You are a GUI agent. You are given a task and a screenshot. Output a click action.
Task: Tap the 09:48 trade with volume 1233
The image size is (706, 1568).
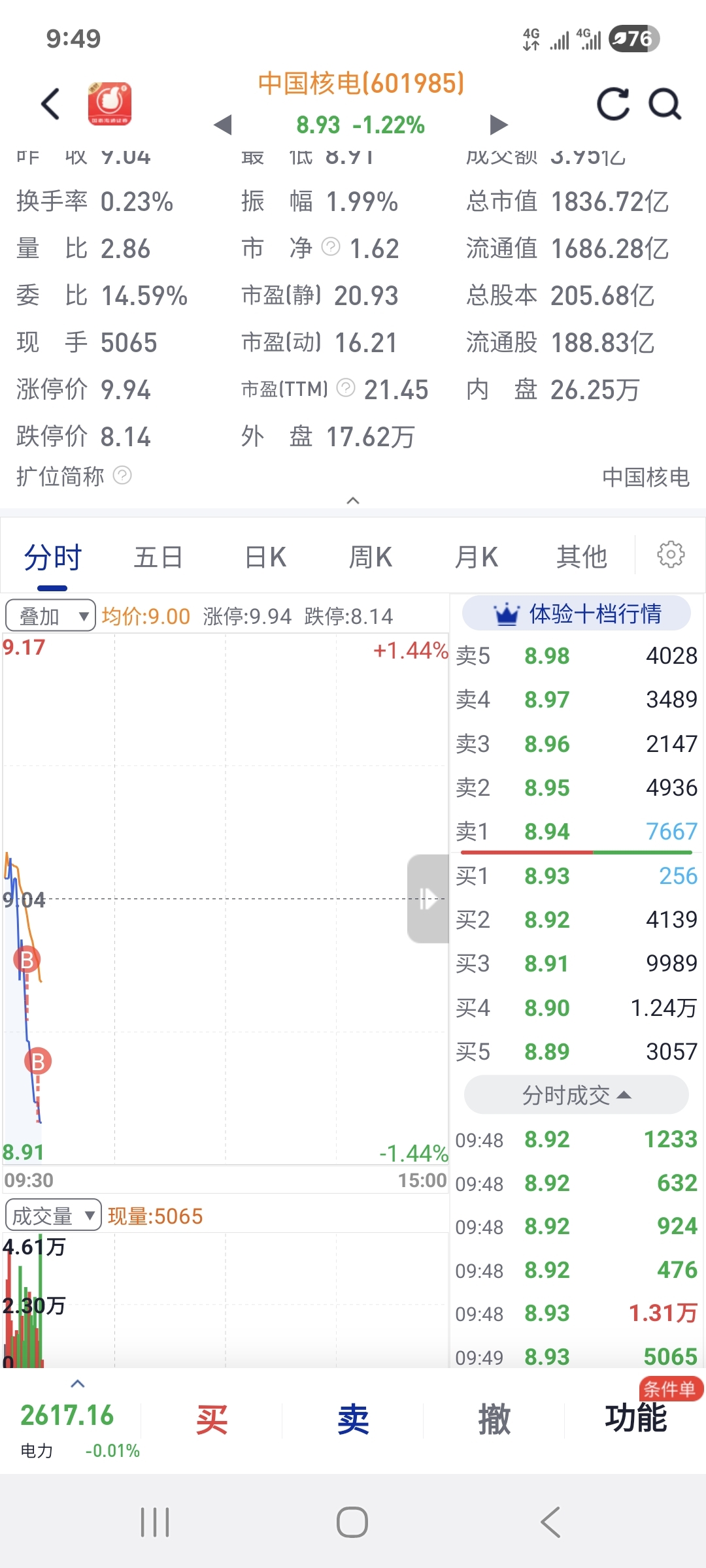[x=576, y=1139]
